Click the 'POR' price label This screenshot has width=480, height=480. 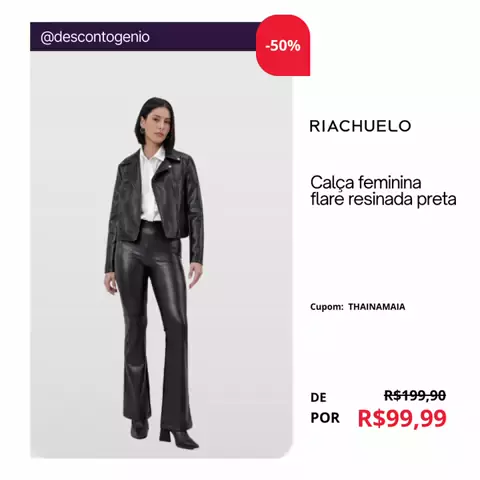pyautogui.click(x=325, y=418)
